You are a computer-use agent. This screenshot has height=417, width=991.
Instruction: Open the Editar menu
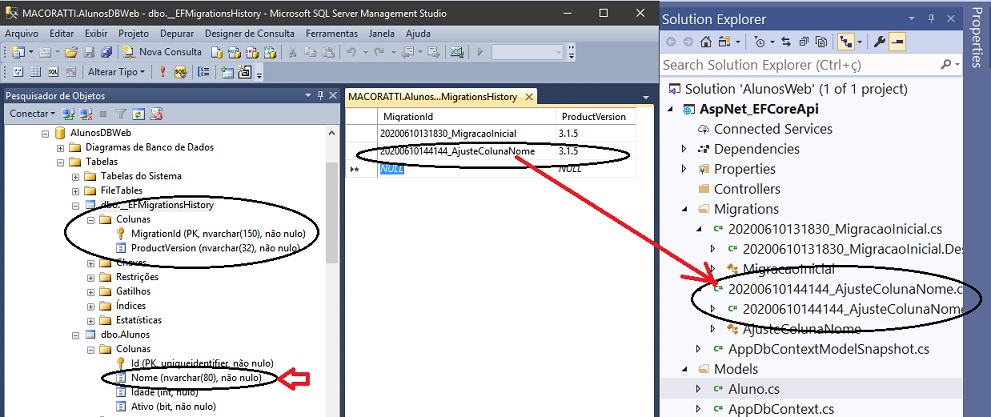point(61,33)
